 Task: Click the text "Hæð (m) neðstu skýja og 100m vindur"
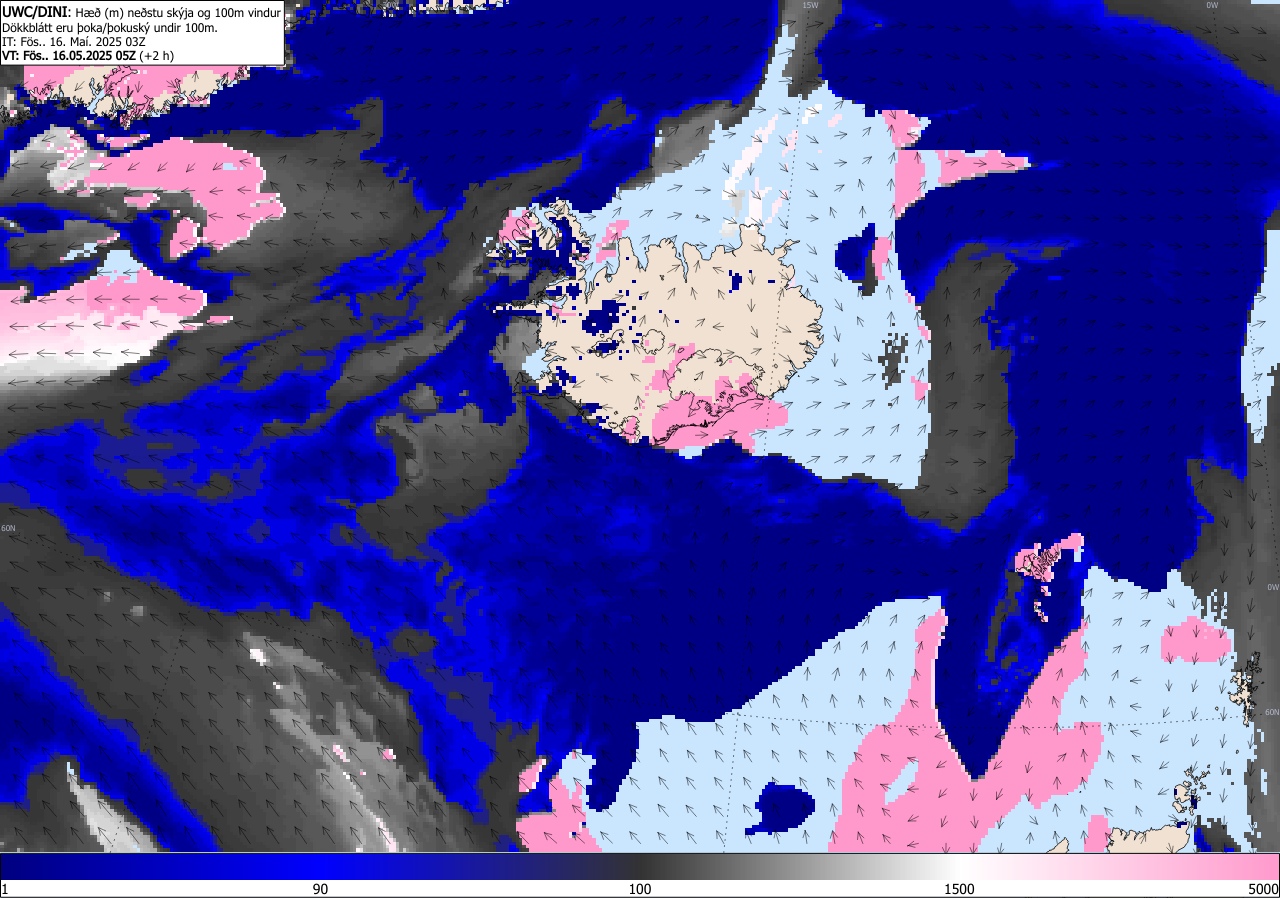(x=177, y=11)
